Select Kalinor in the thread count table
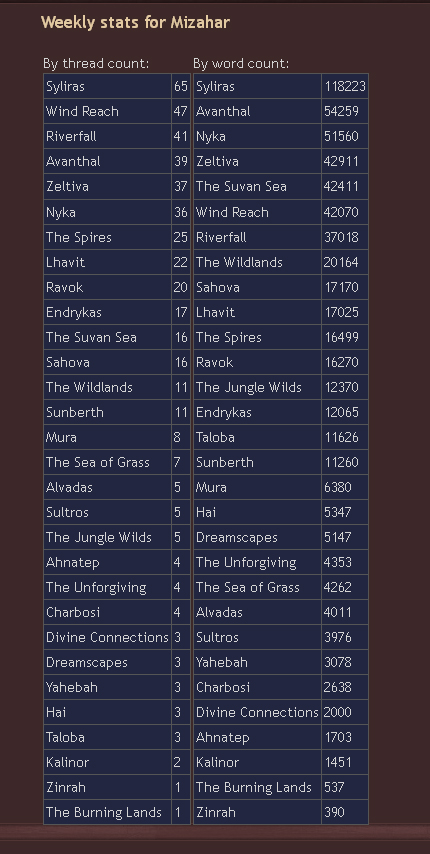Screen dimensions: 430x854 tap(67, 762)
